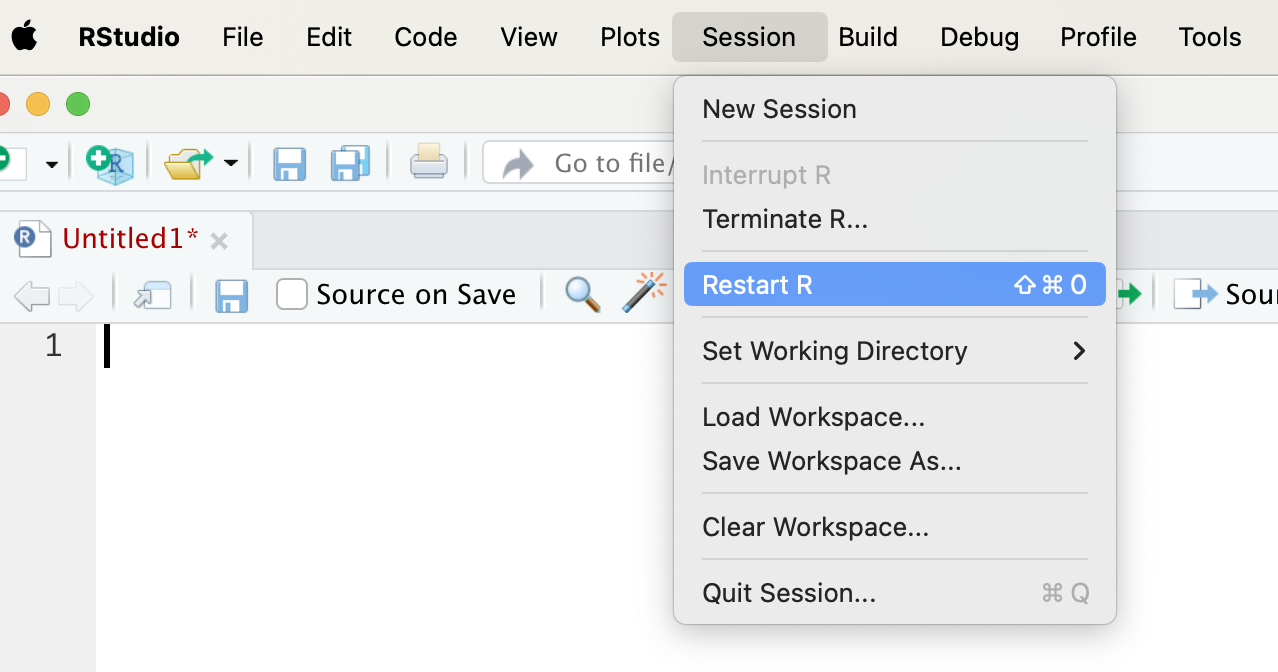The image size is (1278, 672).
Task: Open the Apple menu
Action: click(24, 37)
